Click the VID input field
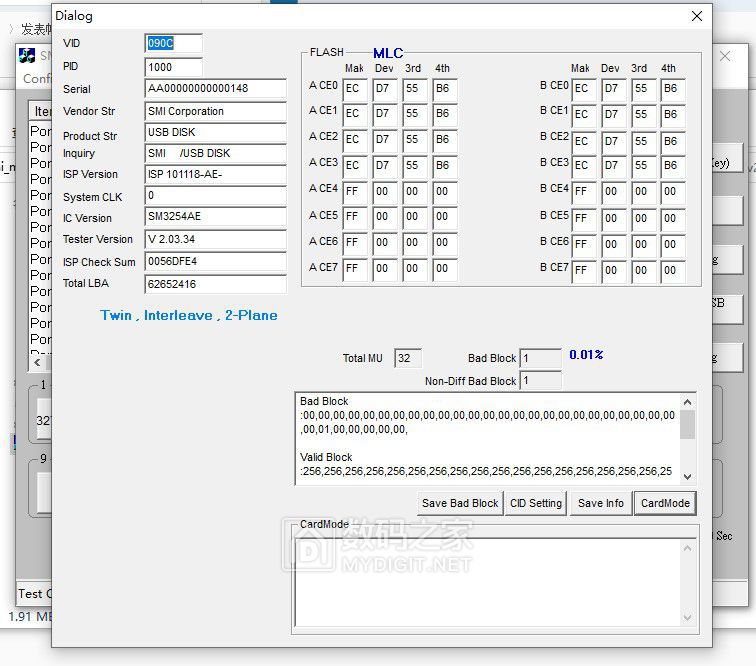Viewport: 756px width, 666px height. coord(173,43)
